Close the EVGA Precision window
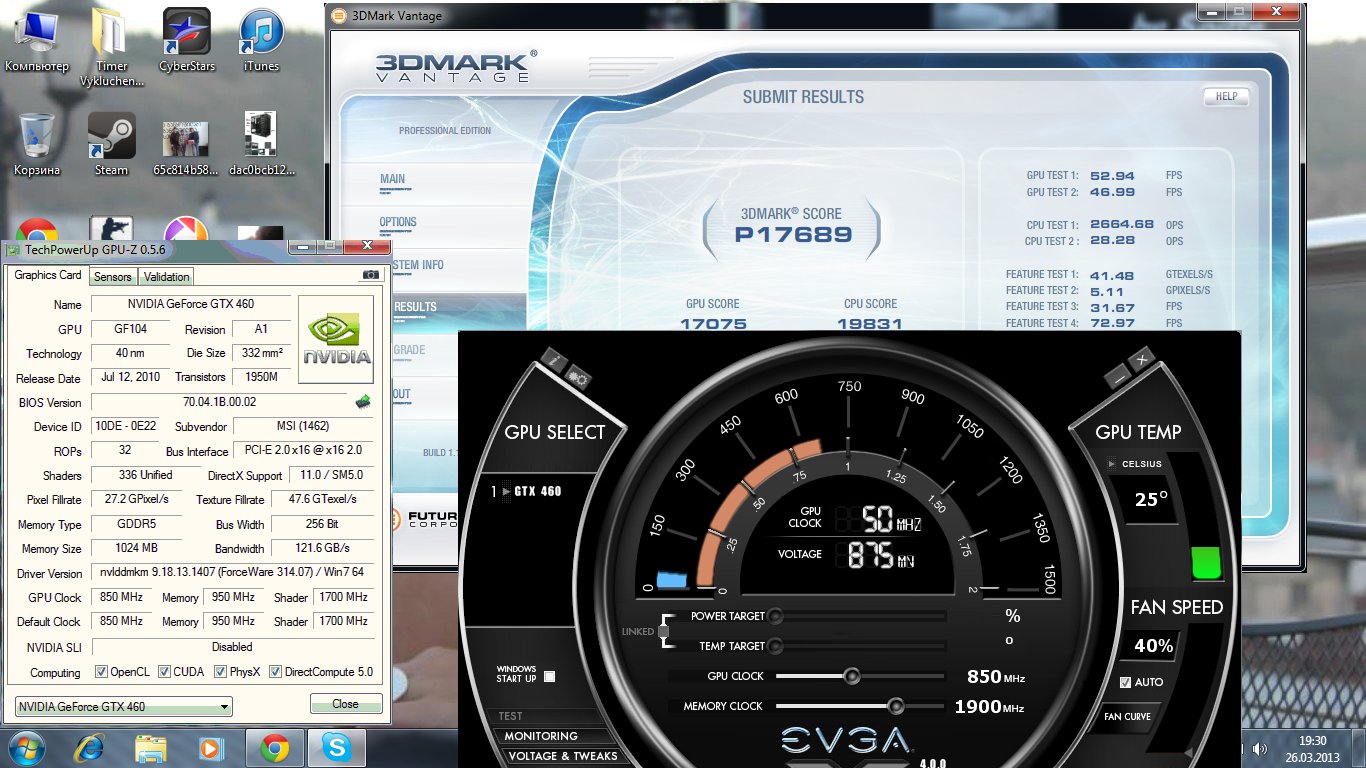The width and height of the screenshot is (1366, 768). click(1144, 357)
